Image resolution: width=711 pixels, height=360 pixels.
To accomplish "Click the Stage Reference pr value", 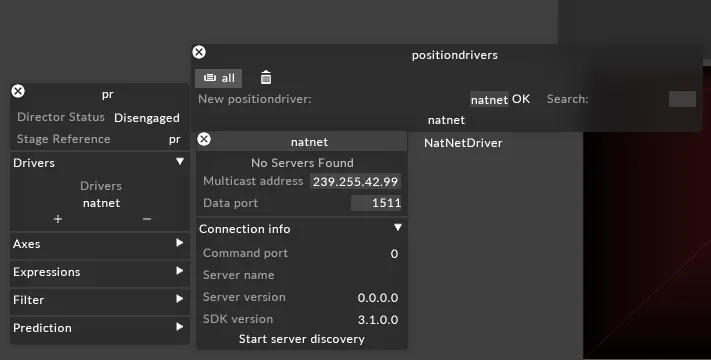I will tap(175, 139).
